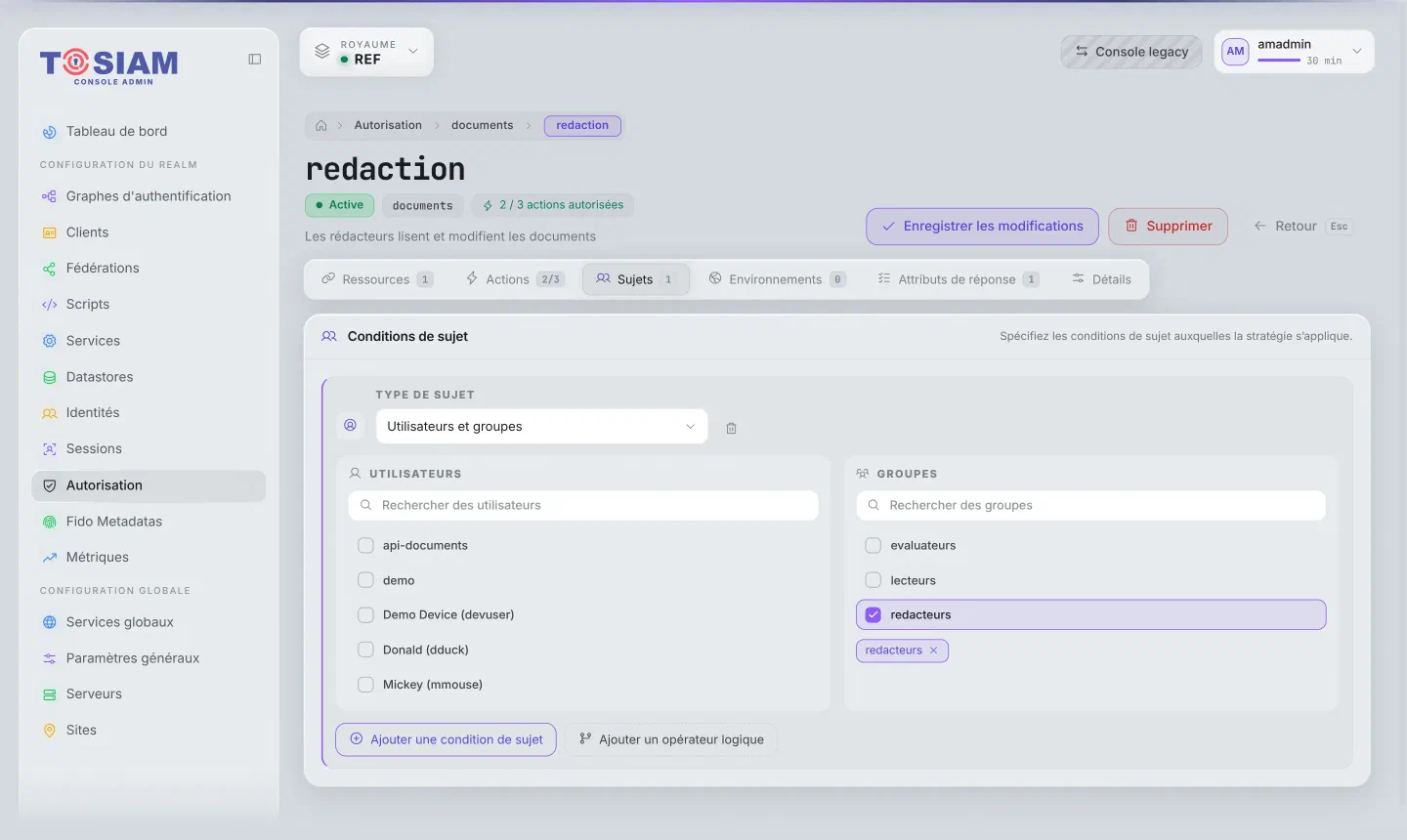Click the Datastores icon in the sidebar
The image size is (1407, 840).
50,377
